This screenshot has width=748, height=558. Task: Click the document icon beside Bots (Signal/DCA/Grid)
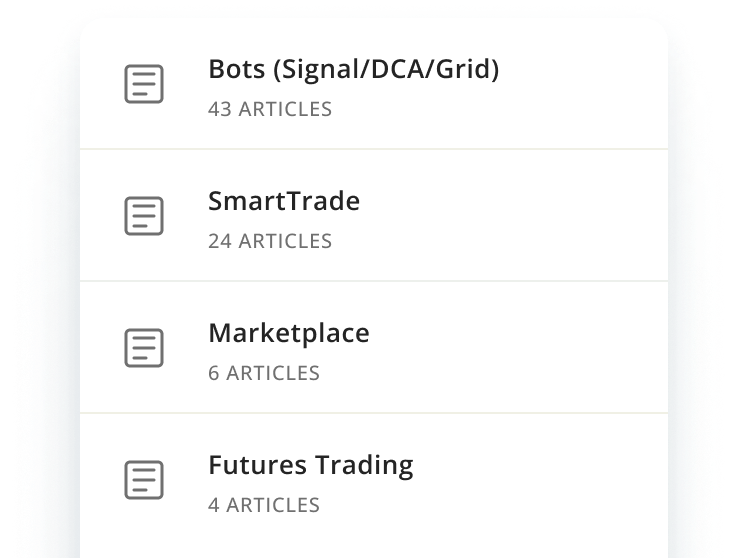[x=144, y=84]
